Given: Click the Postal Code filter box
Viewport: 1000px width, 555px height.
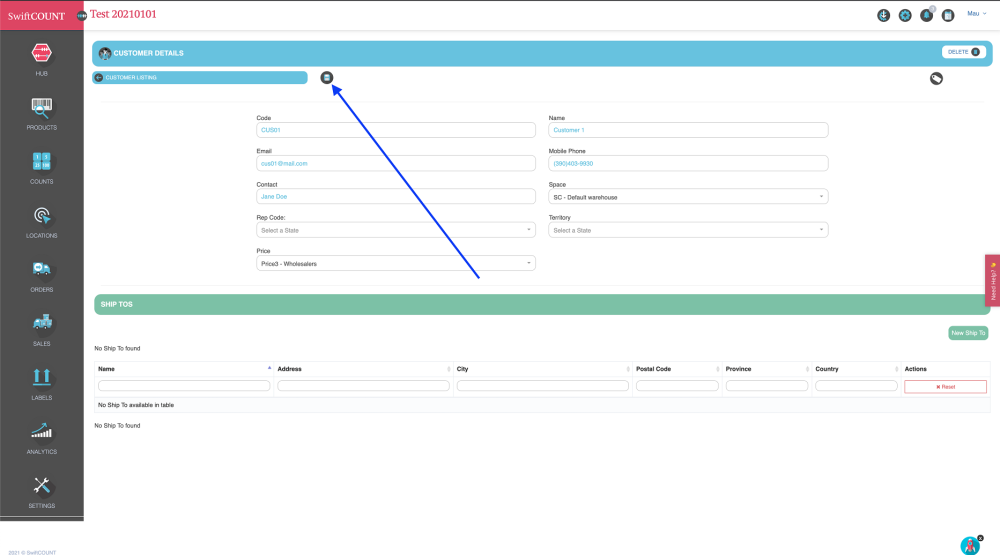Looking at the screenshot, I should coord(677,386).
